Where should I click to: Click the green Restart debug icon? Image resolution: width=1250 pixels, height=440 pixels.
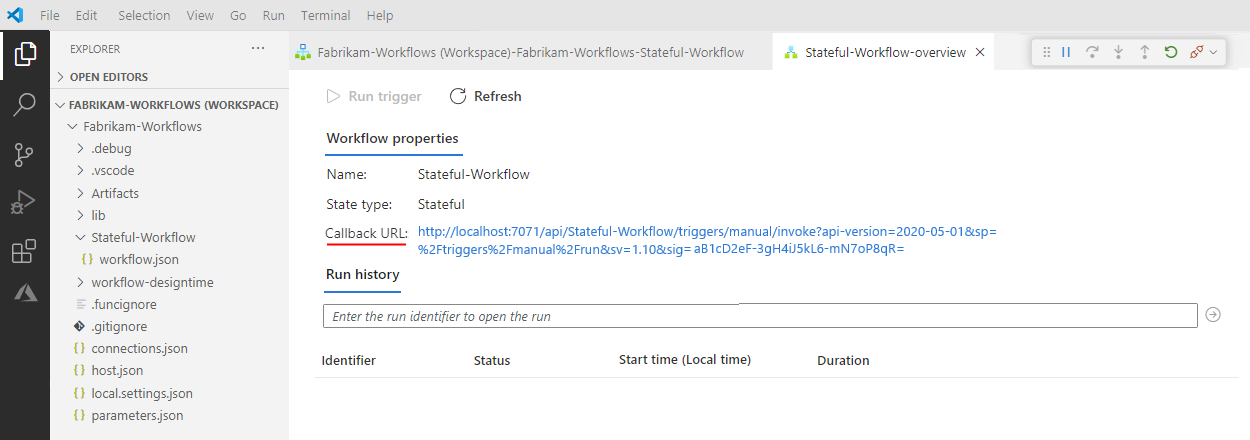[x=1171, y=52]
